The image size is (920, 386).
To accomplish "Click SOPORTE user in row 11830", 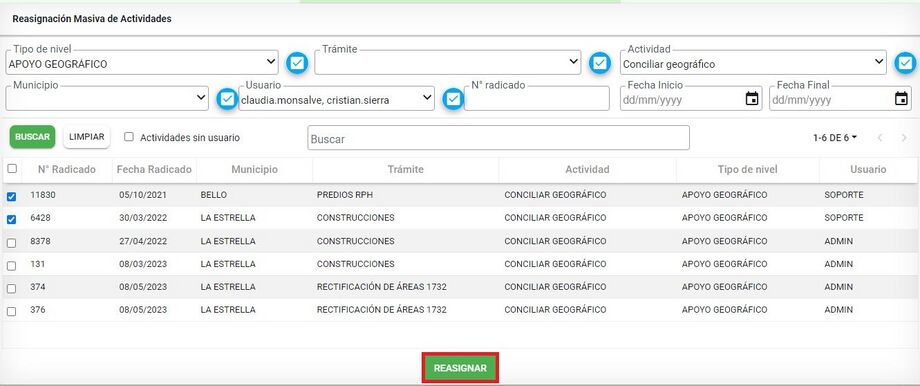I will tap(844, 195).
